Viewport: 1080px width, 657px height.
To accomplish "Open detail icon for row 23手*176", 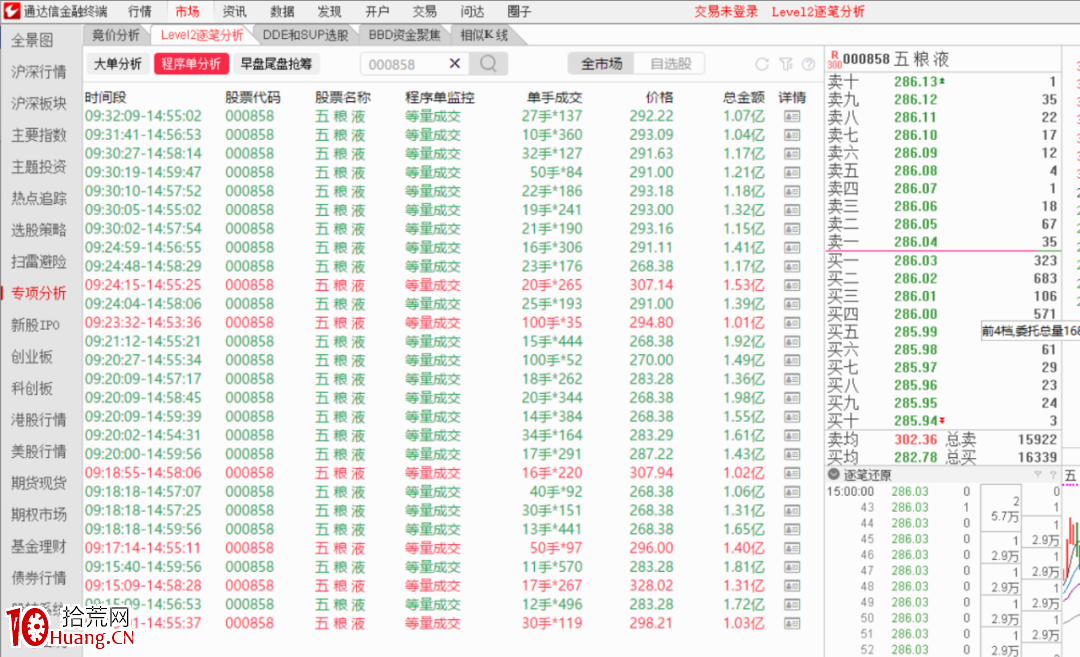I will pyautogui.click(x=792, y=267).
